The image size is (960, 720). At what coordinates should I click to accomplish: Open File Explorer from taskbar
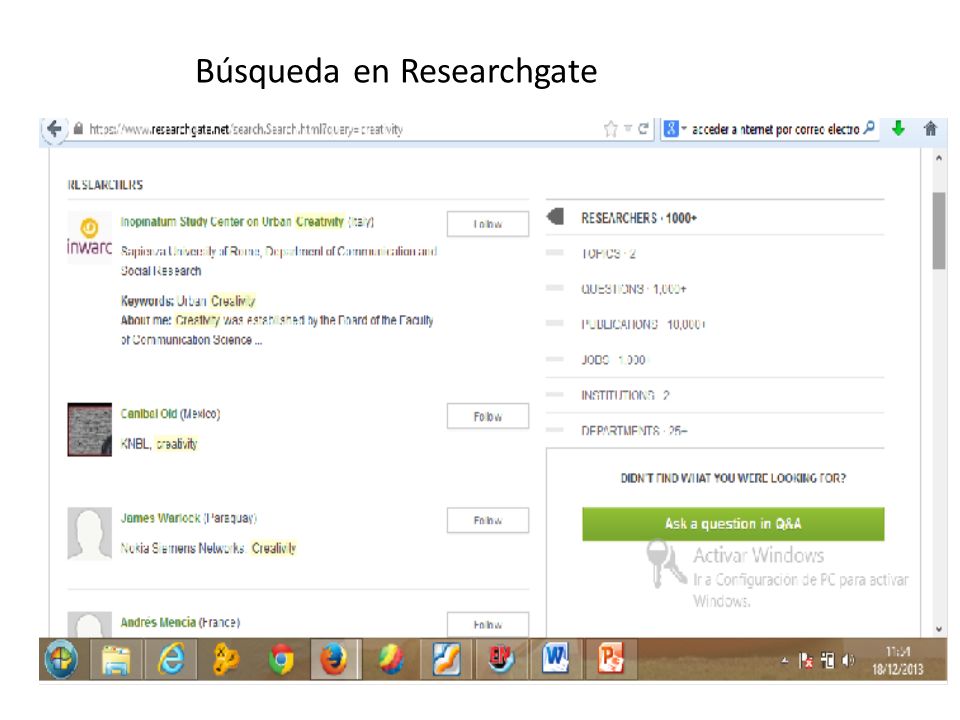(116, 659)
